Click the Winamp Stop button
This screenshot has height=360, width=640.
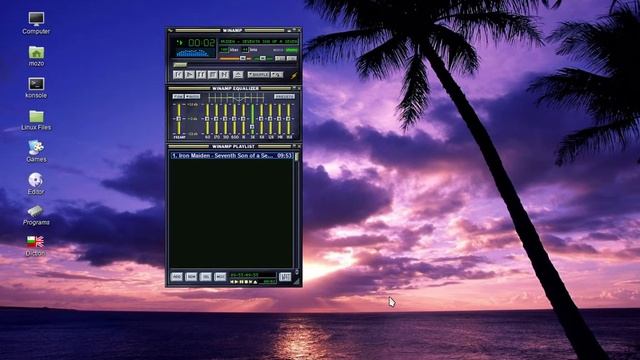[212, 75]
